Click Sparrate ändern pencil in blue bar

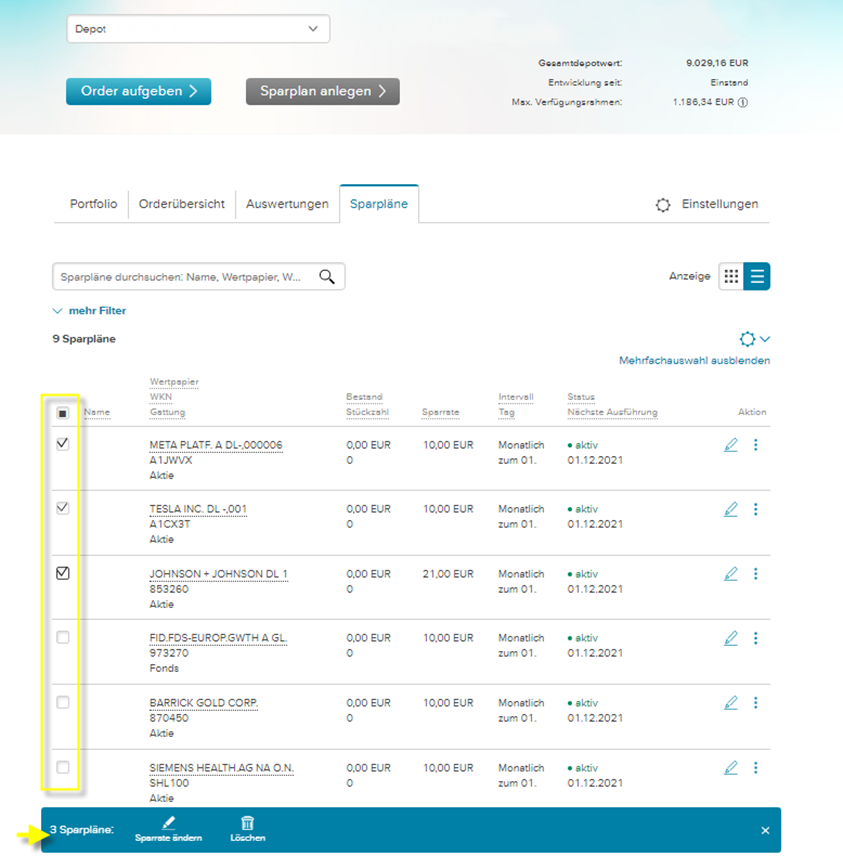168,829
